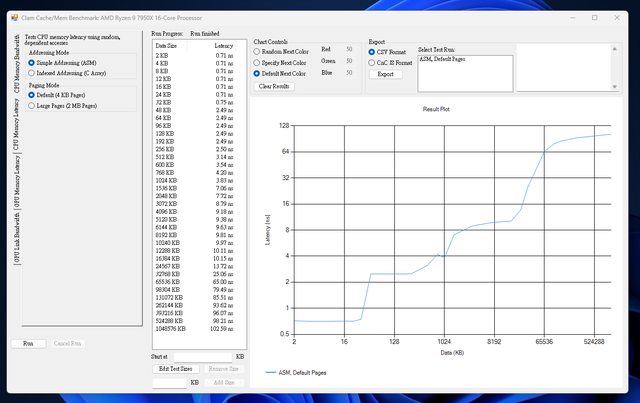Click the Start at KB input field
Viewport: 640px width, 403px height.
201,356
